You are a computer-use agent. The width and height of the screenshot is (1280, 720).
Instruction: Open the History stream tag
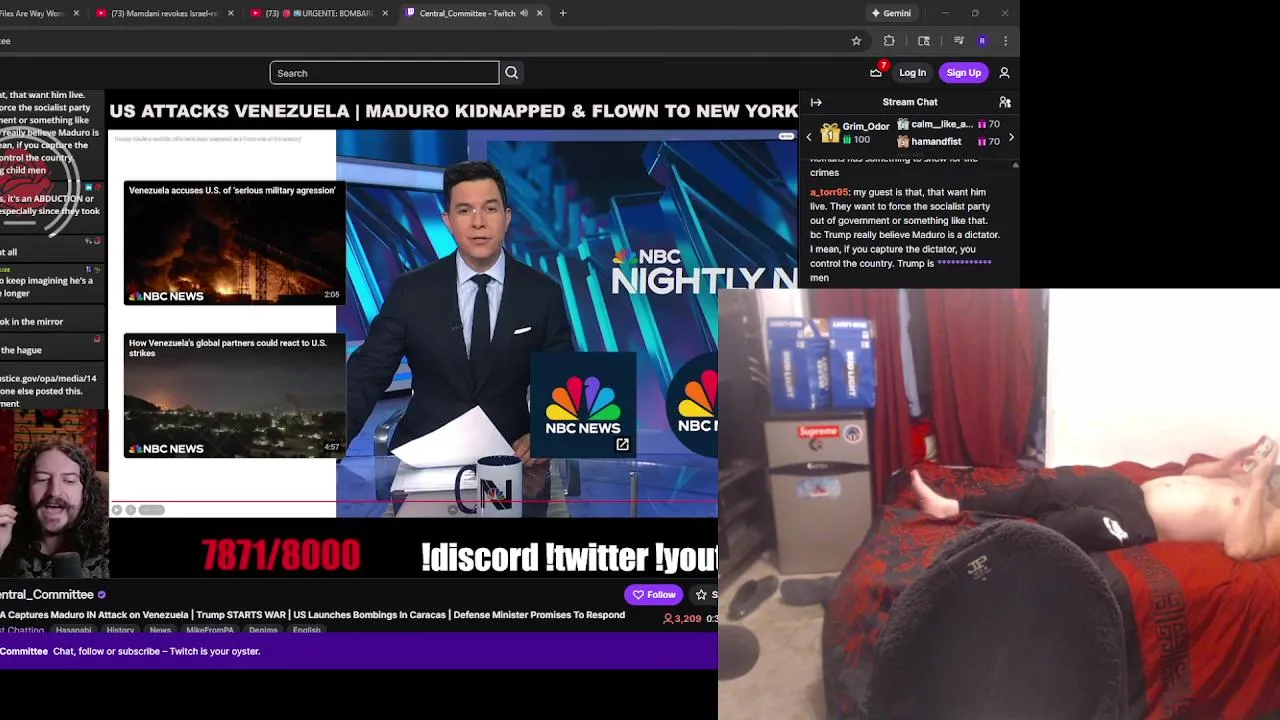tap(120, 630)
